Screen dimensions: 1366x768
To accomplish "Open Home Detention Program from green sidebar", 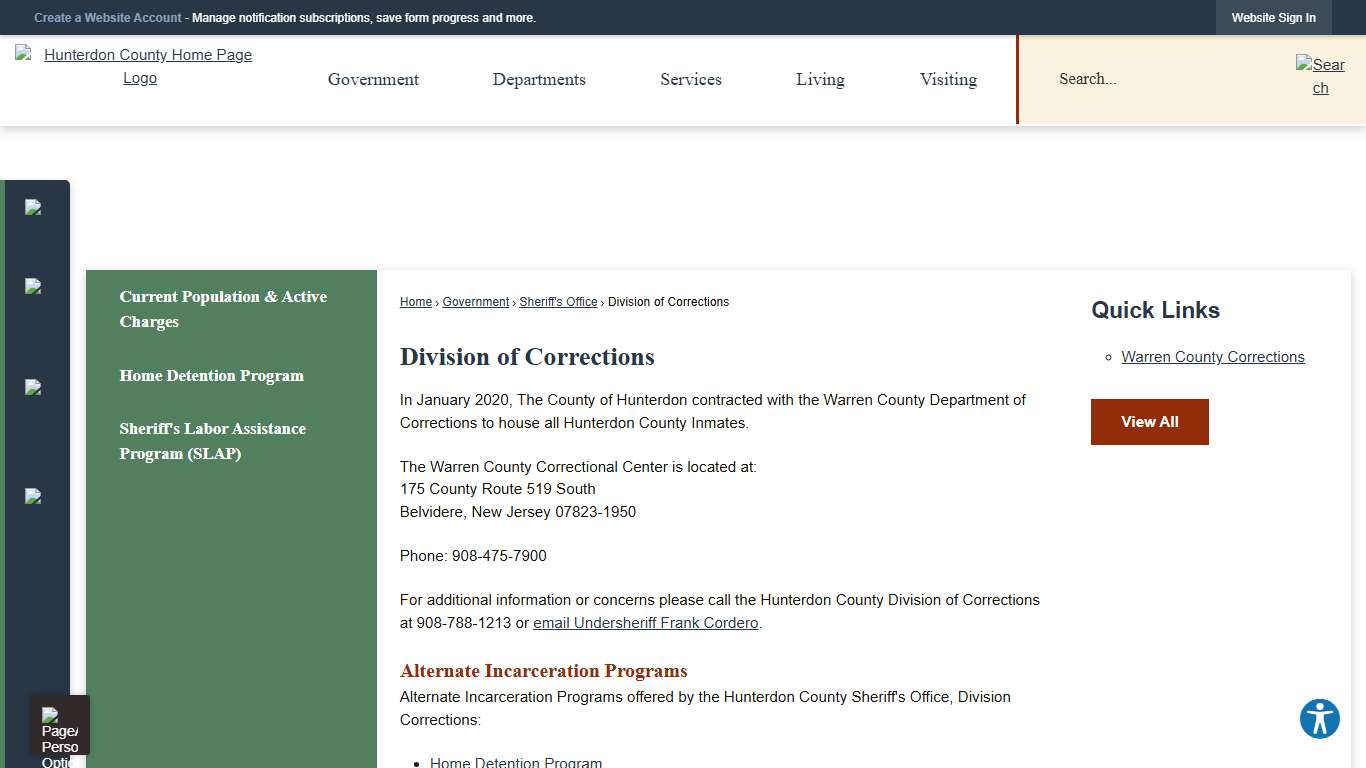I will pyautogui.click(x=211, y=375).
